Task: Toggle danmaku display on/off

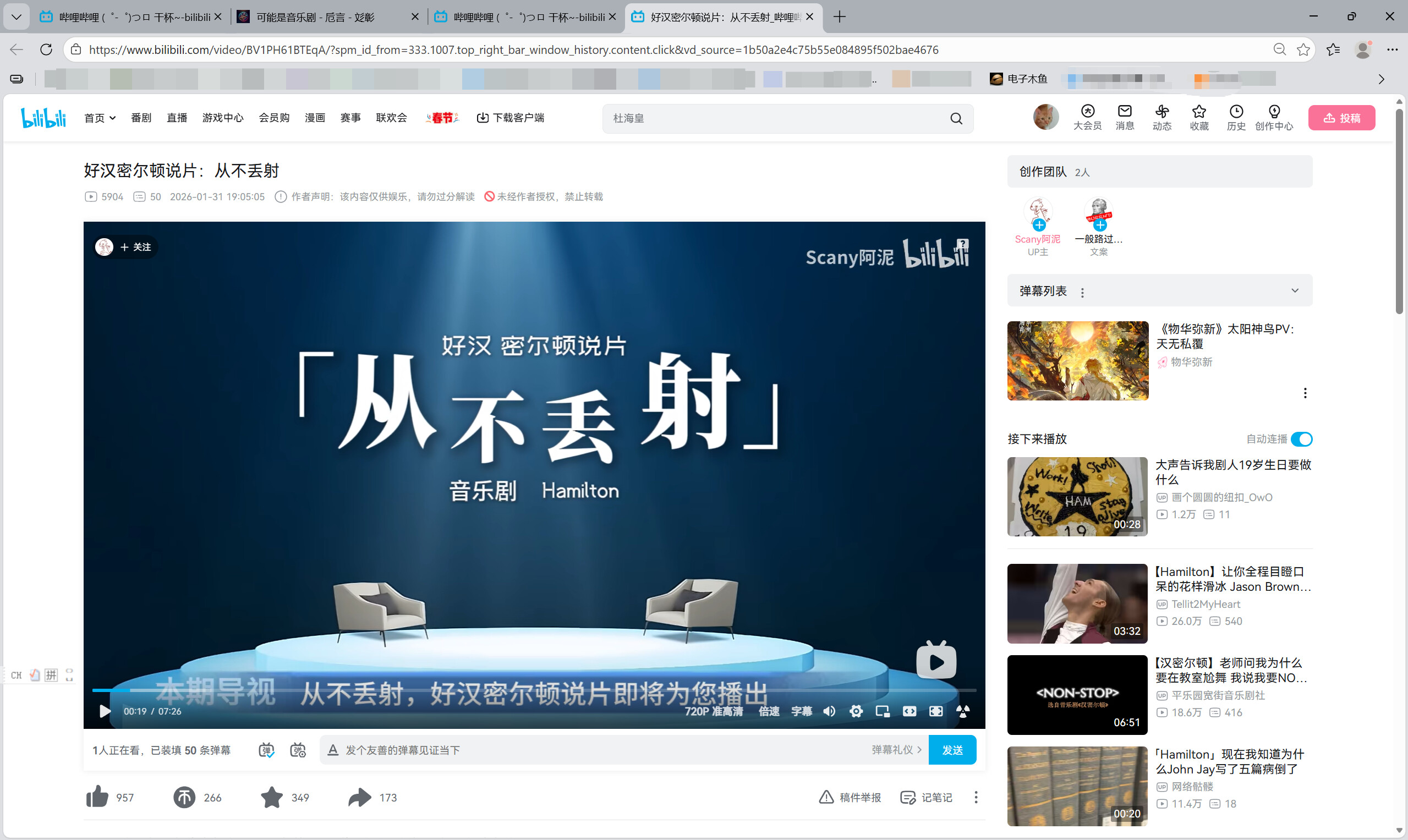Action: [266, 750]
